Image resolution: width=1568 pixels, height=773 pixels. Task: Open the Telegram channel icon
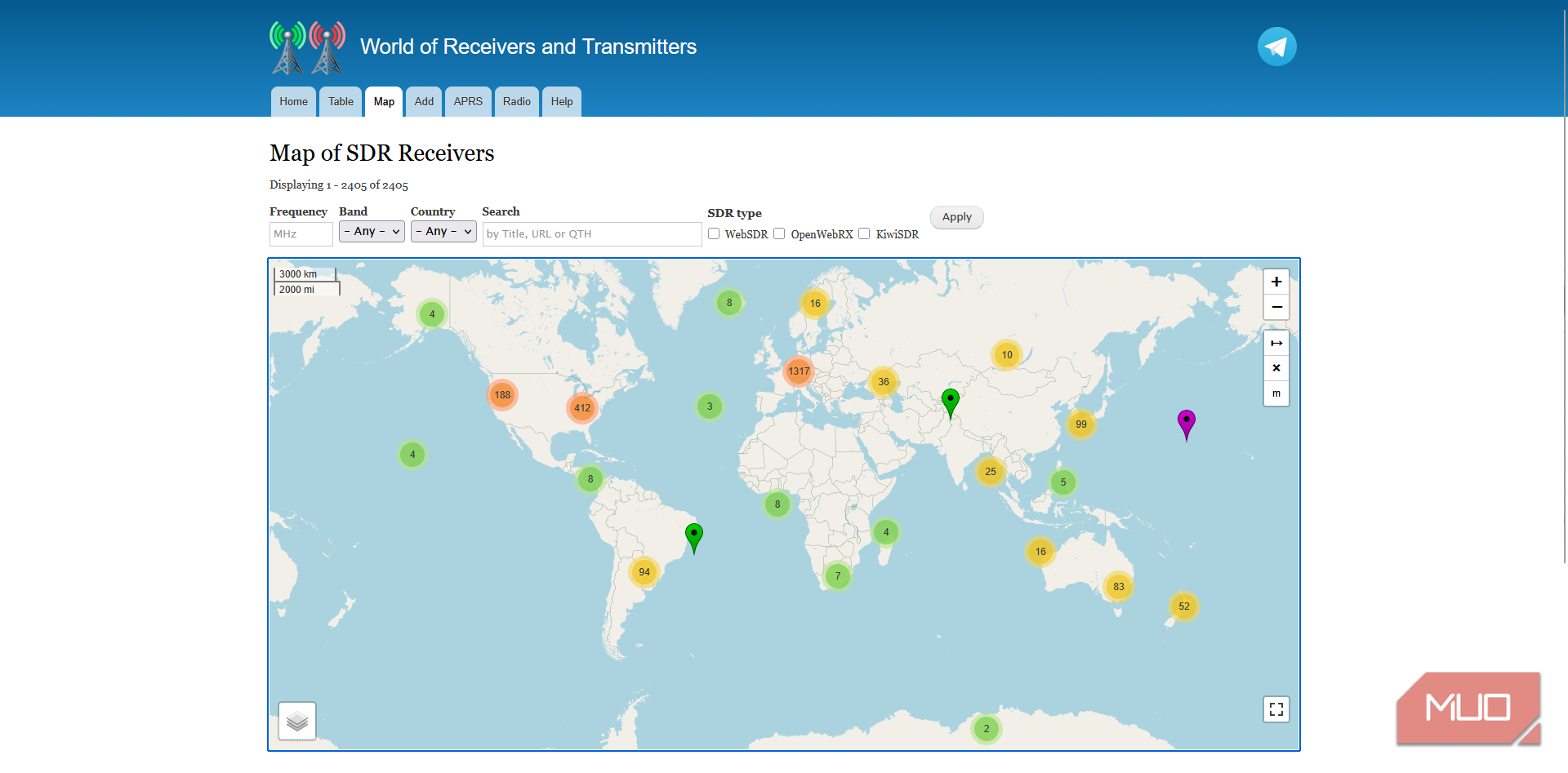(1276, 47)
